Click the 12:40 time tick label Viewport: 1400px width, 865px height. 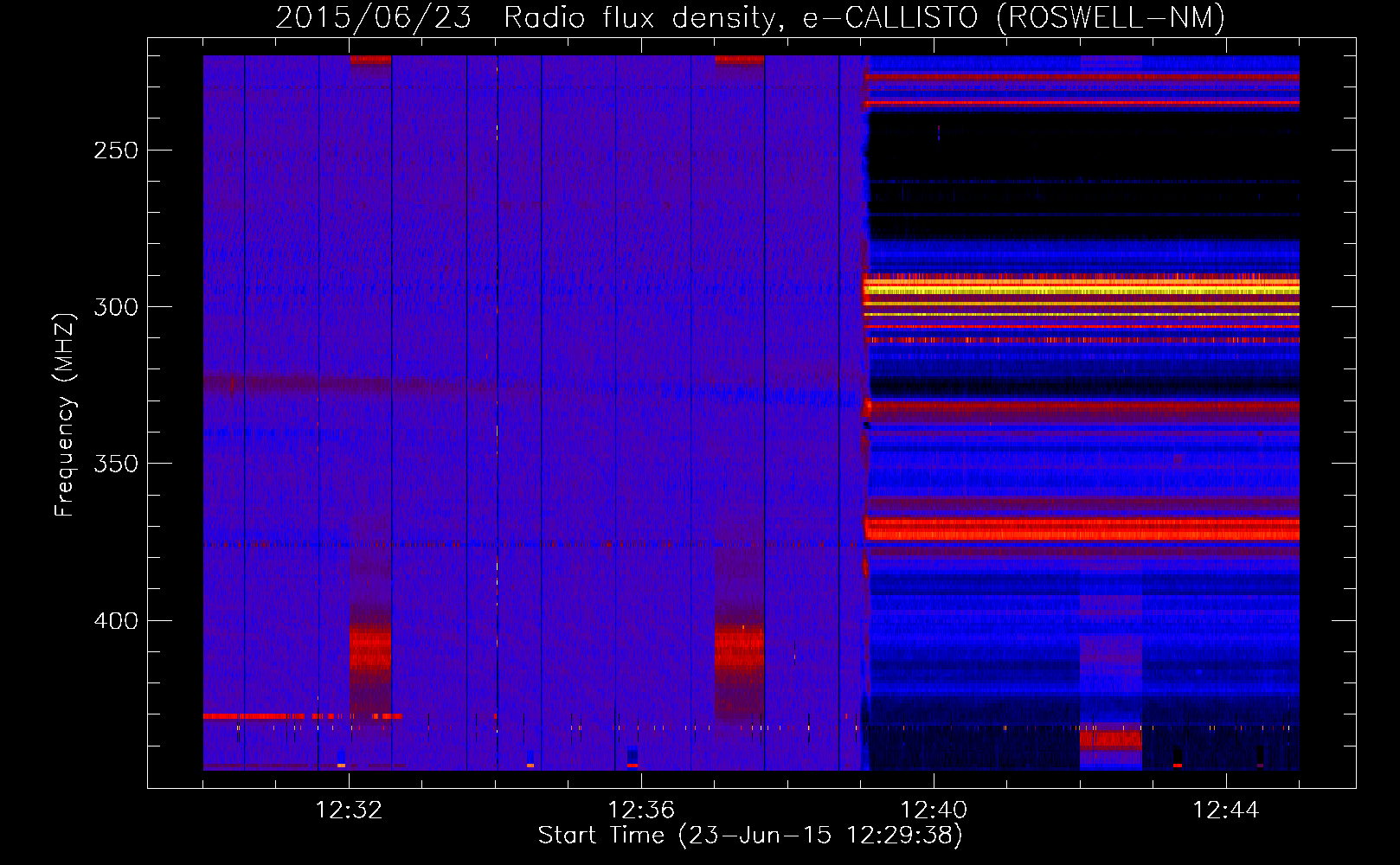[x=934, y=811]
